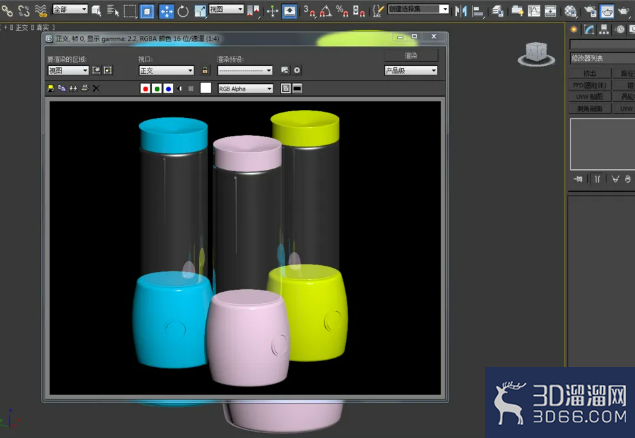The image size is (635, 438).
Task: Toggle the 3D Snaps button
Action: pyautogui.click(x=309, y=11)
